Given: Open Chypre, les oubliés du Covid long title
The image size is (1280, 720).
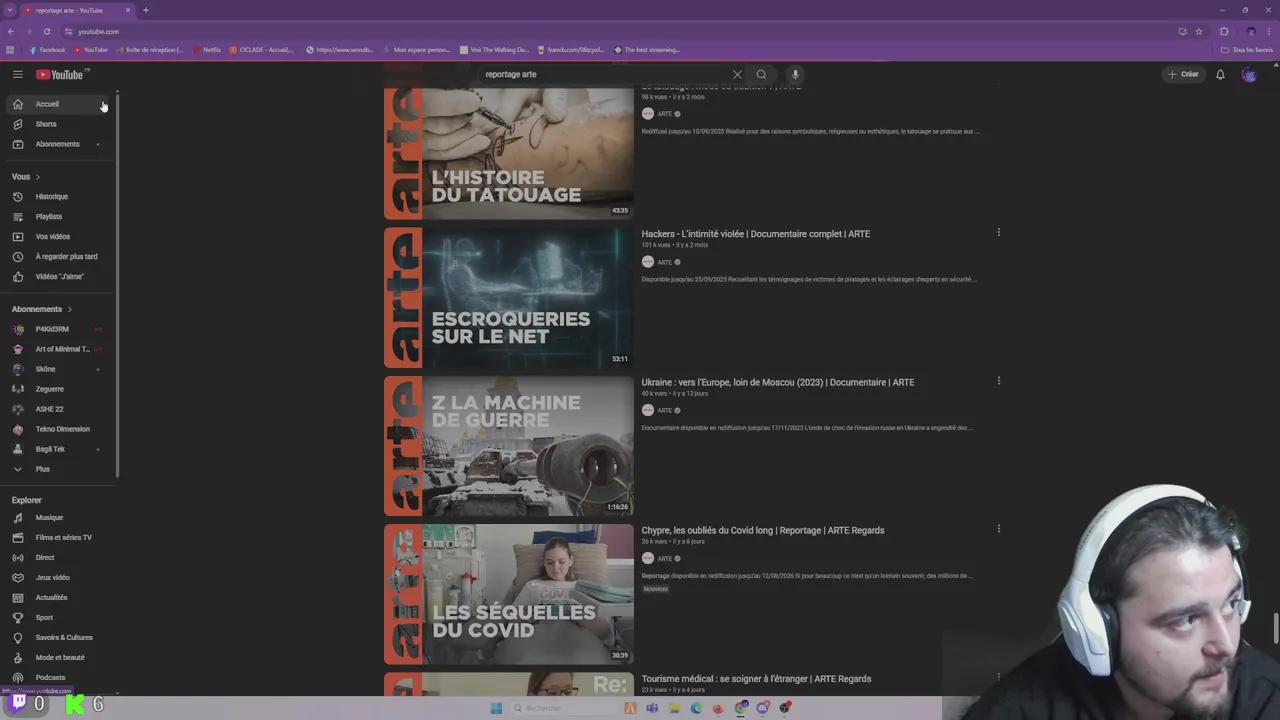Looking at the screenshot, I should coord(762,530).
